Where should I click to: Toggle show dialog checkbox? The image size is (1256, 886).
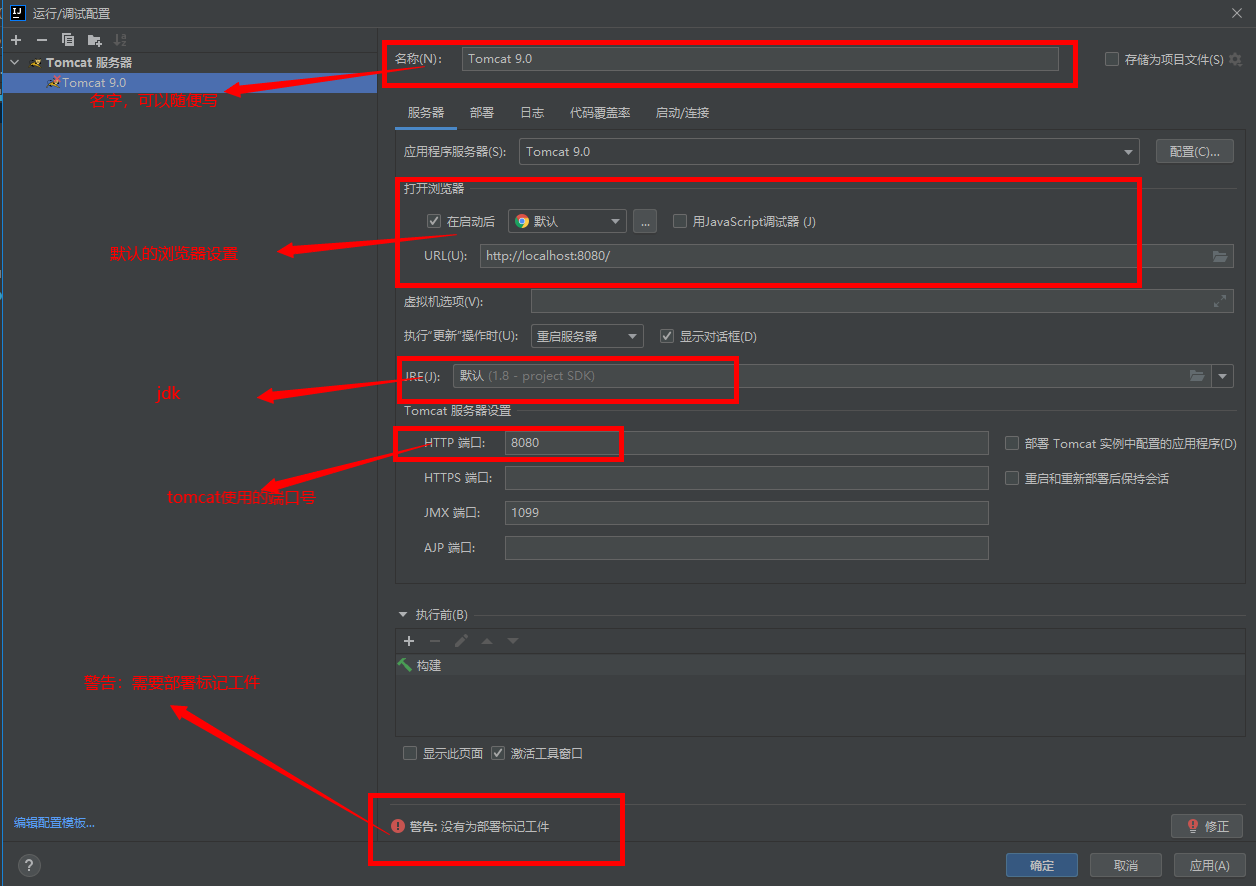pos(667,337)
